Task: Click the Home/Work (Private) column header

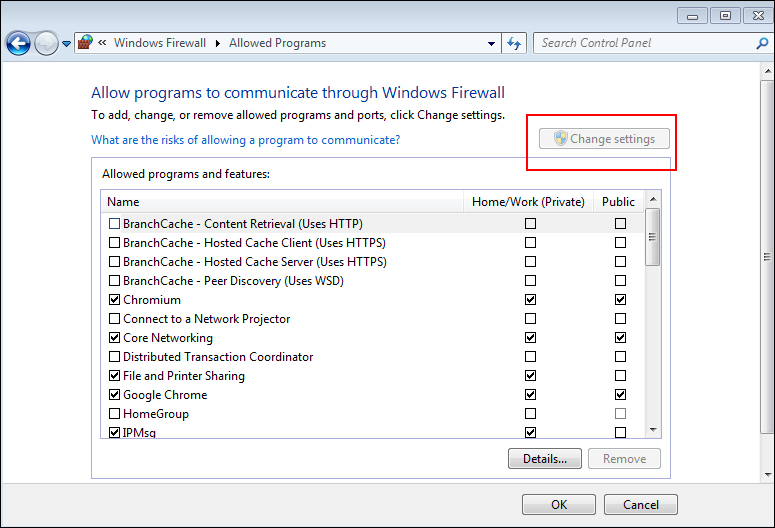Action: click(x=528, y=202)
